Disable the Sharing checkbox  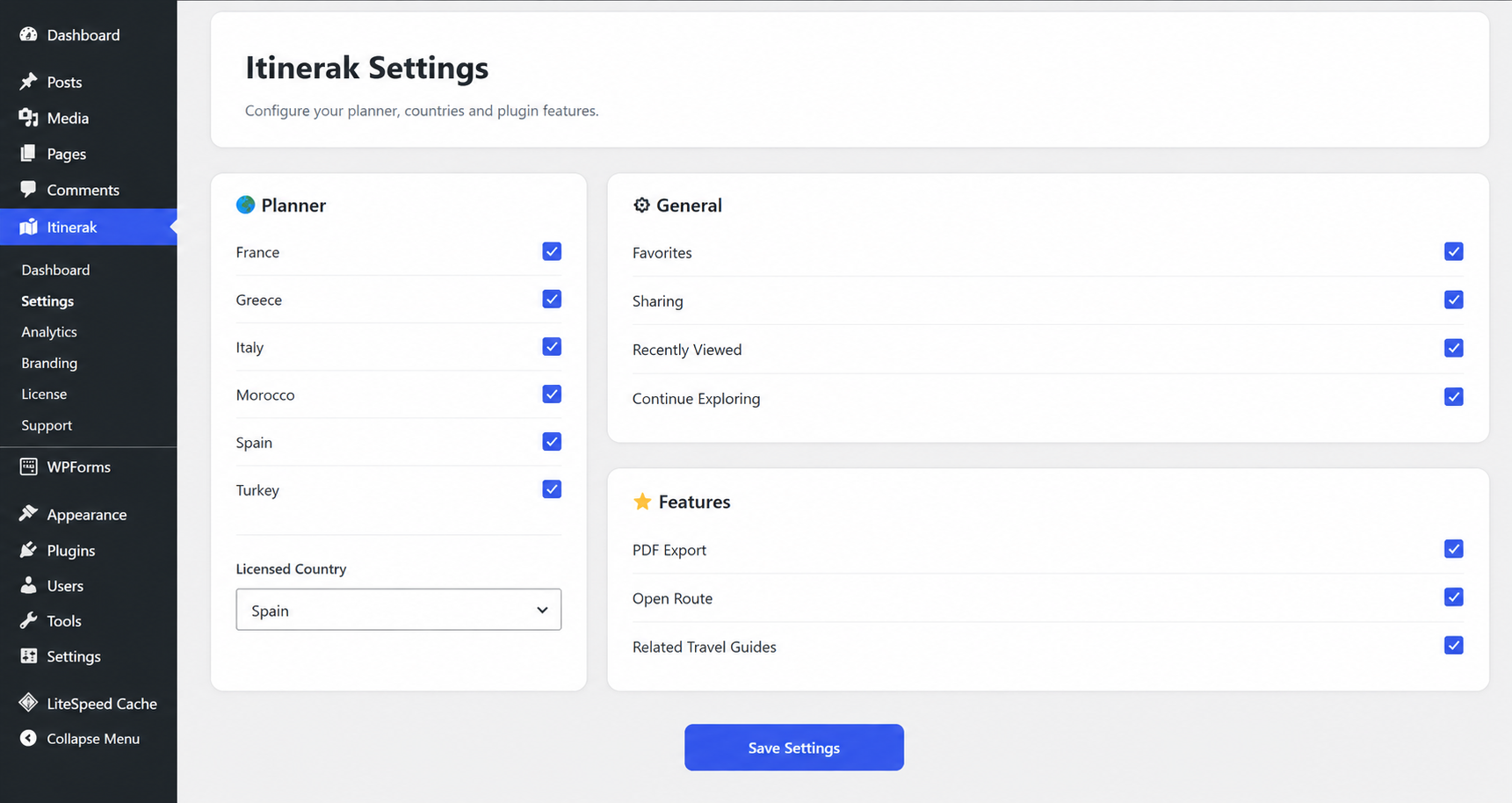pyautogui.click(x=1454, y=300)
